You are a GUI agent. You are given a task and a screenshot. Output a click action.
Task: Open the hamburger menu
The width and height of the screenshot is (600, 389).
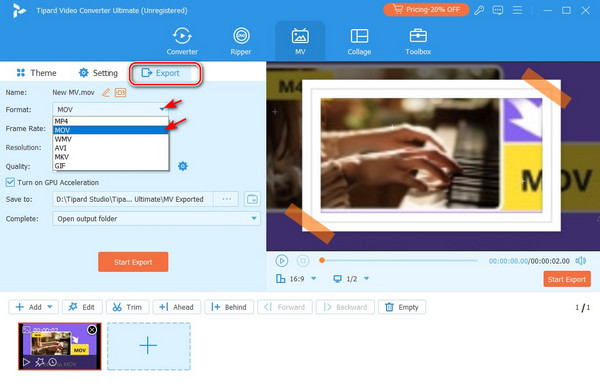(517, 10)
